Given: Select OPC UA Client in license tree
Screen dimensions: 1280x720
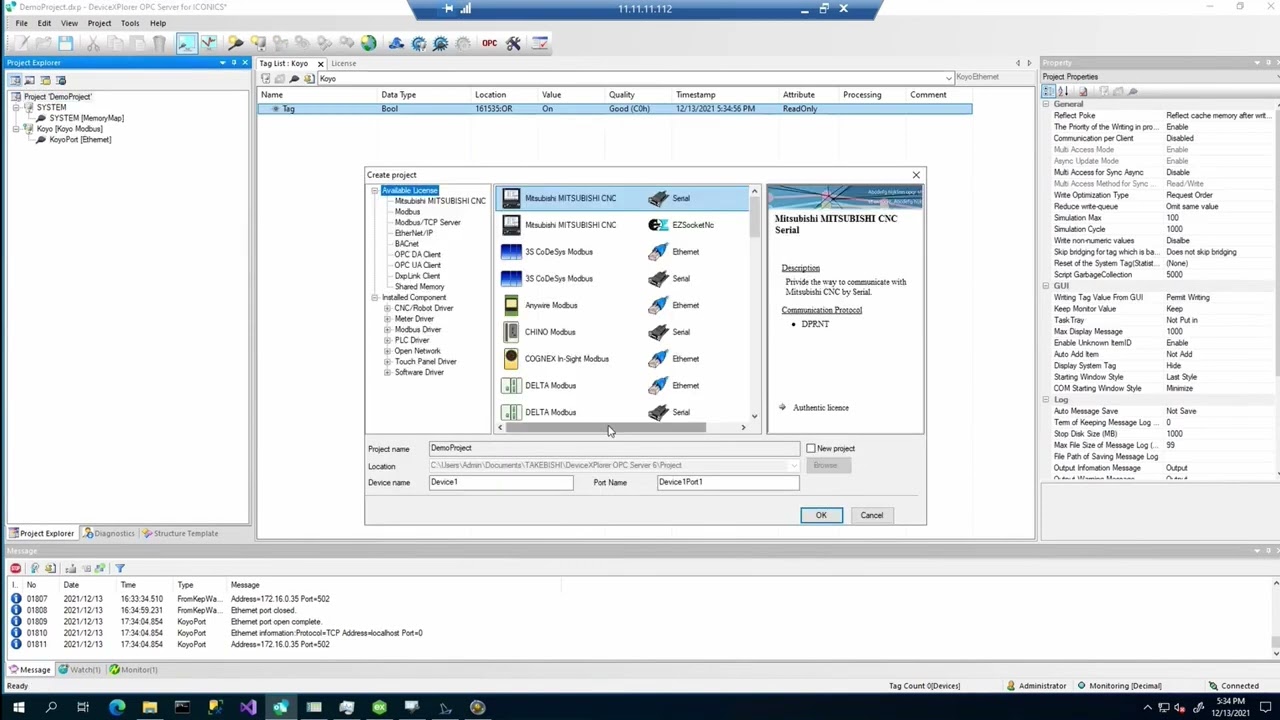Looking at the screenshot, I should coord(417,265).
